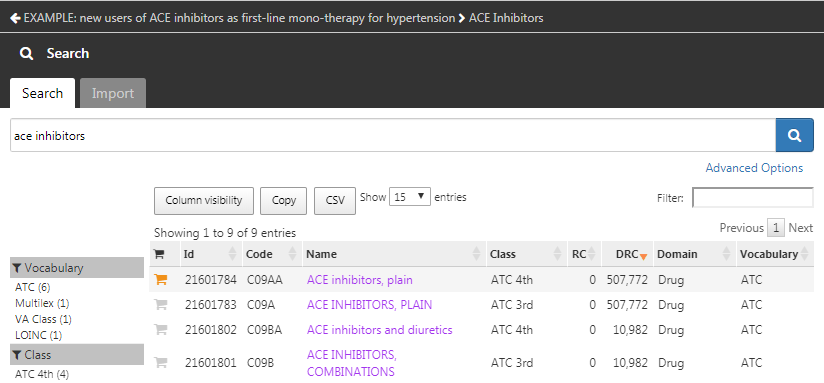
Task: Click the shopping cart column header icon
Action: coord(159,254)
